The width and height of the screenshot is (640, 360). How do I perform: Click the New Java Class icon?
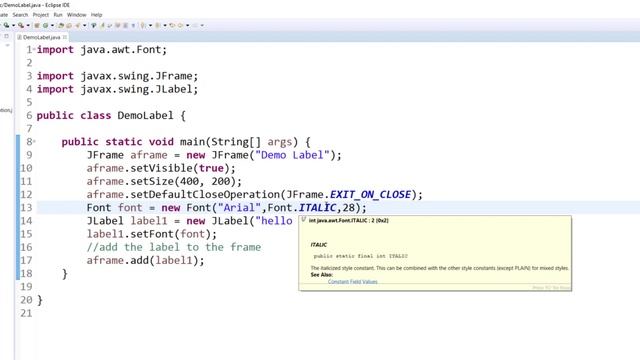[x=45, y=25]
